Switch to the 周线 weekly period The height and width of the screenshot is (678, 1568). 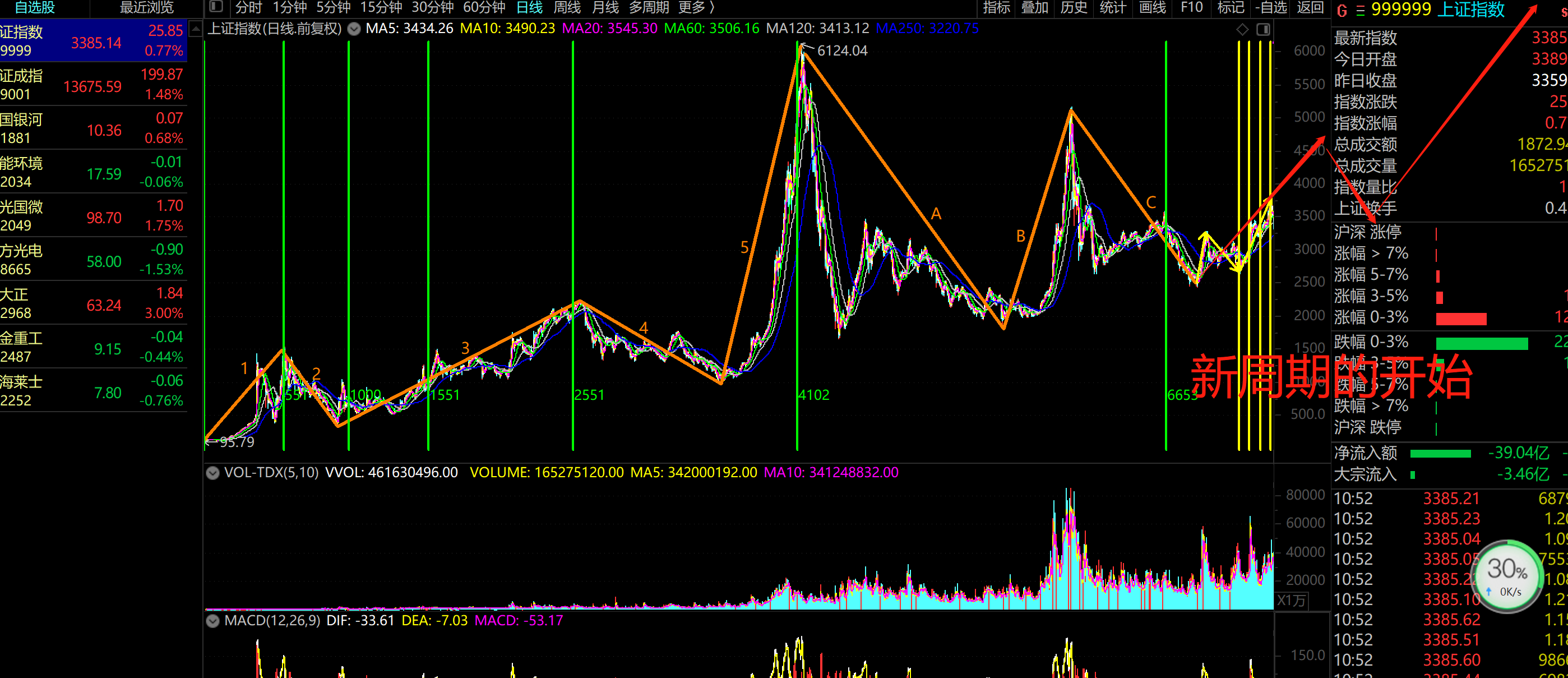(567, 7)
